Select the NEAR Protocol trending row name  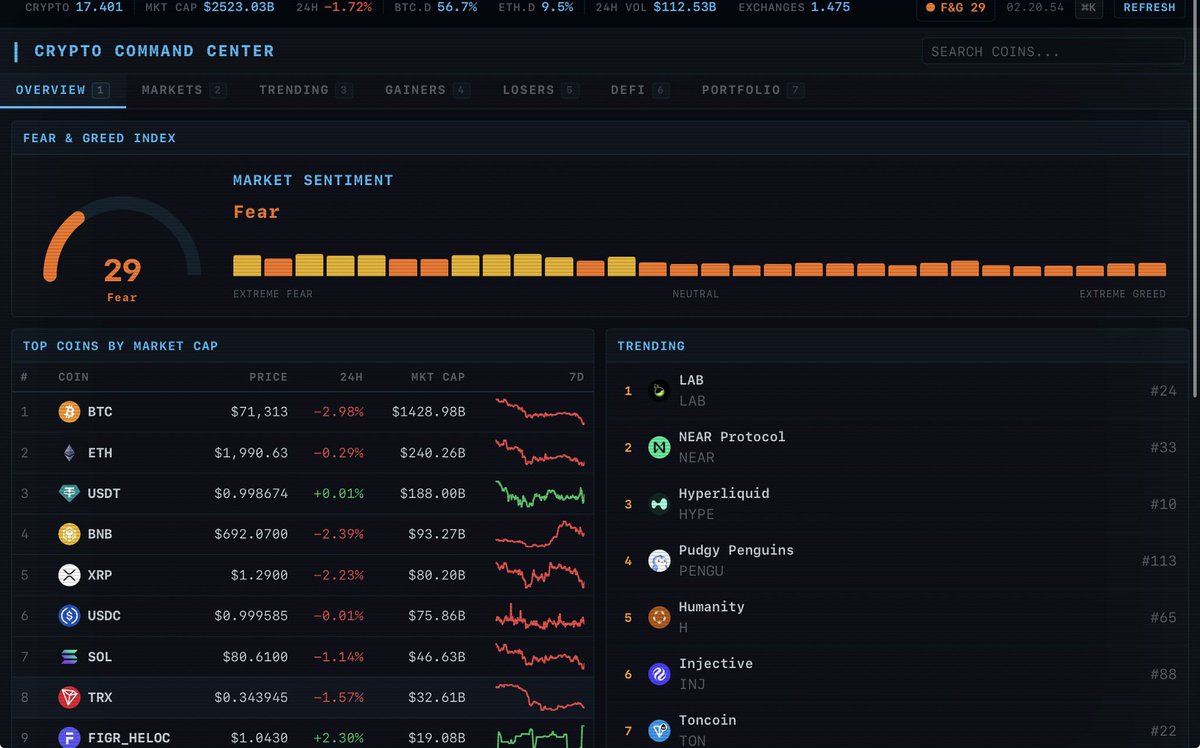click(732, 437)
